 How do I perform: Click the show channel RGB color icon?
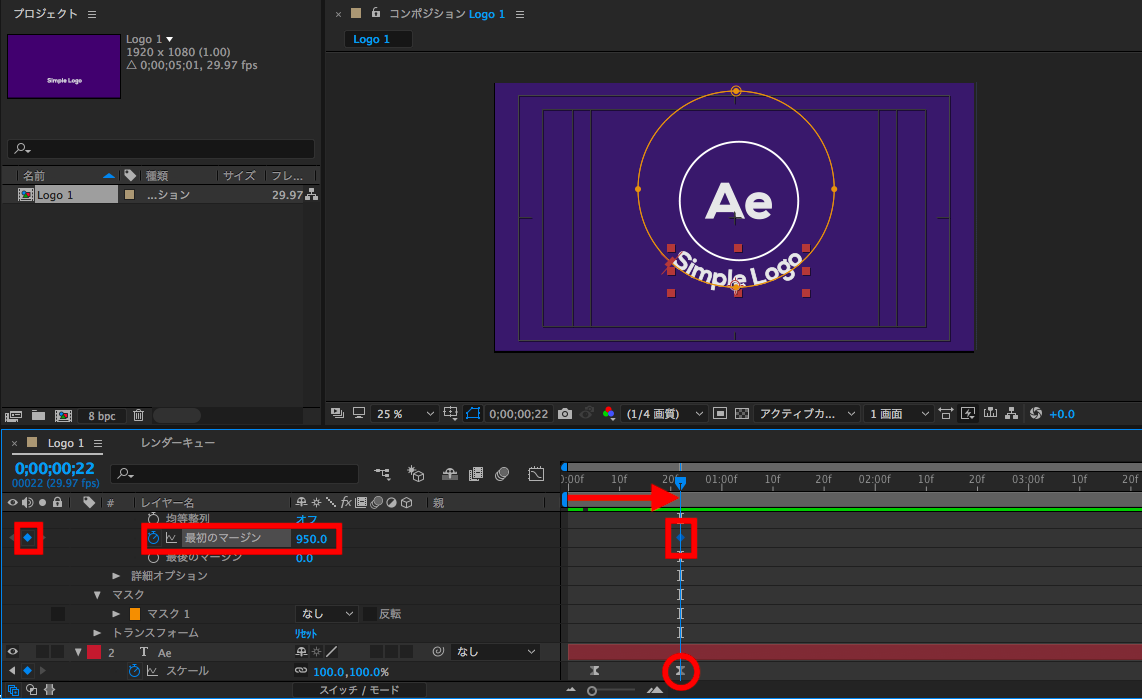609,413
